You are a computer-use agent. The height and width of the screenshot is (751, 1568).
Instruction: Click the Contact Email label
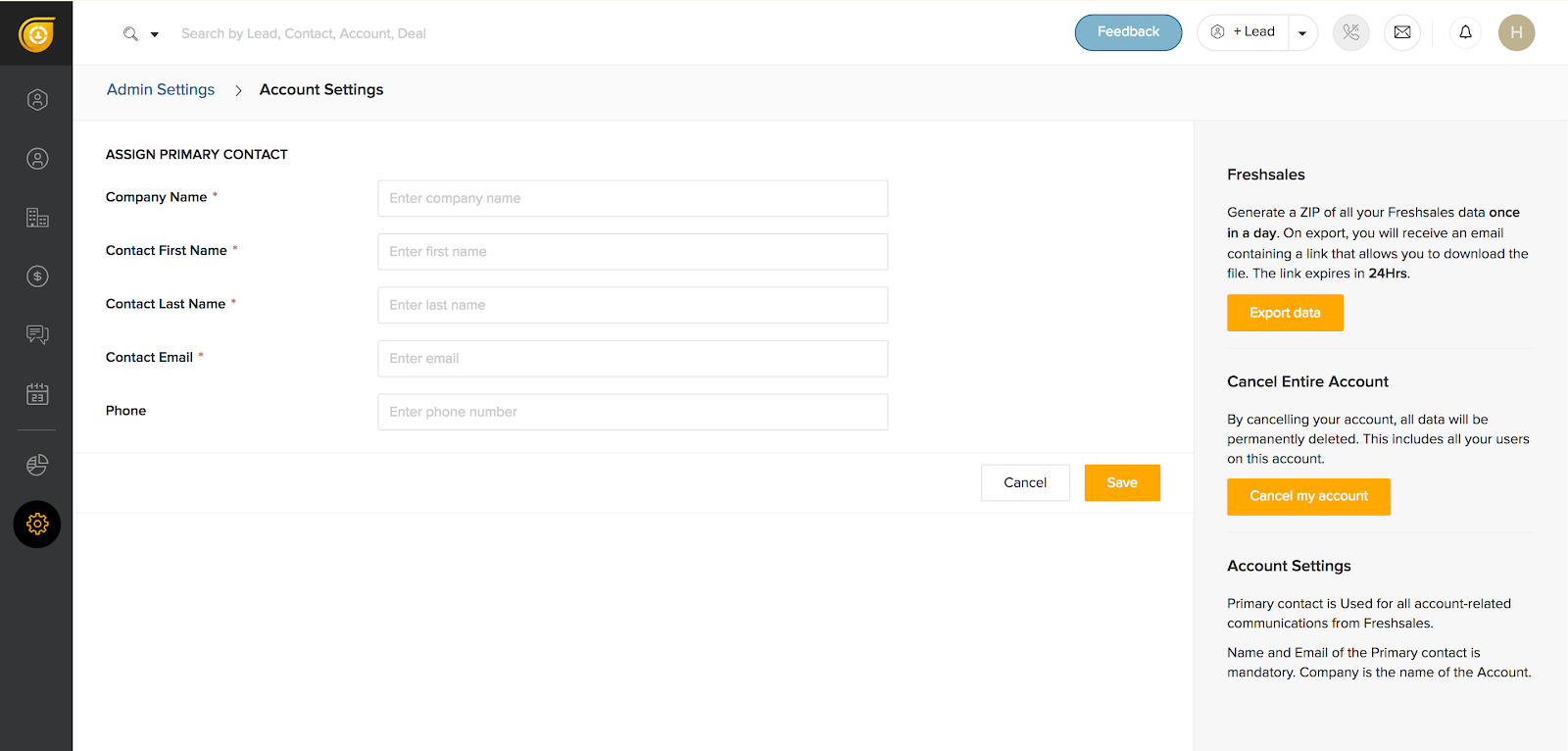(149, 357)
